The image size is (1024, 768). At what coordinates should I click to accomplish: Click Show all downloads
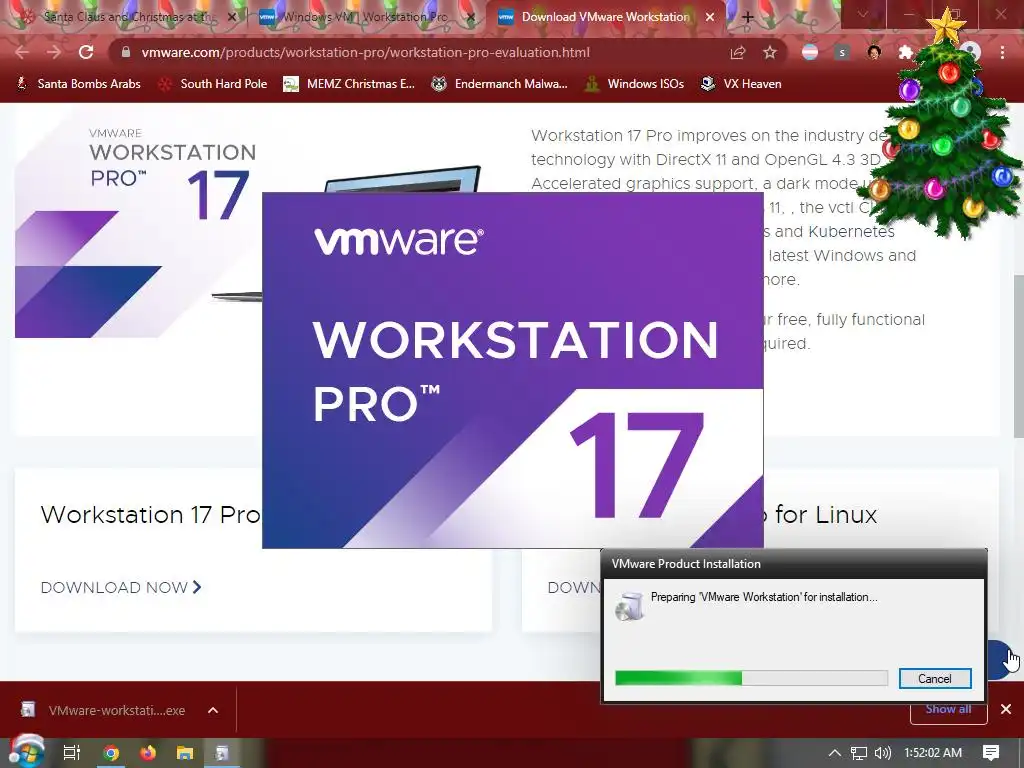948,709
